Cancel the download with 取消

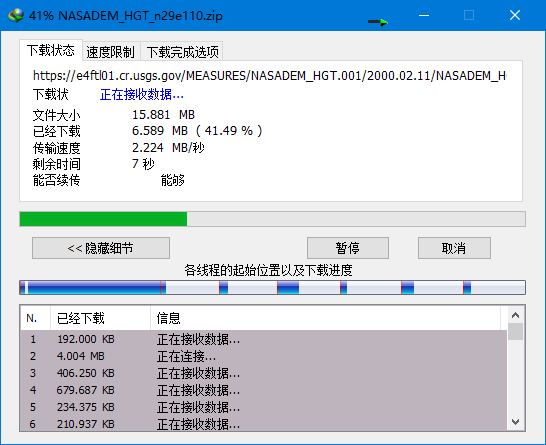454,248
